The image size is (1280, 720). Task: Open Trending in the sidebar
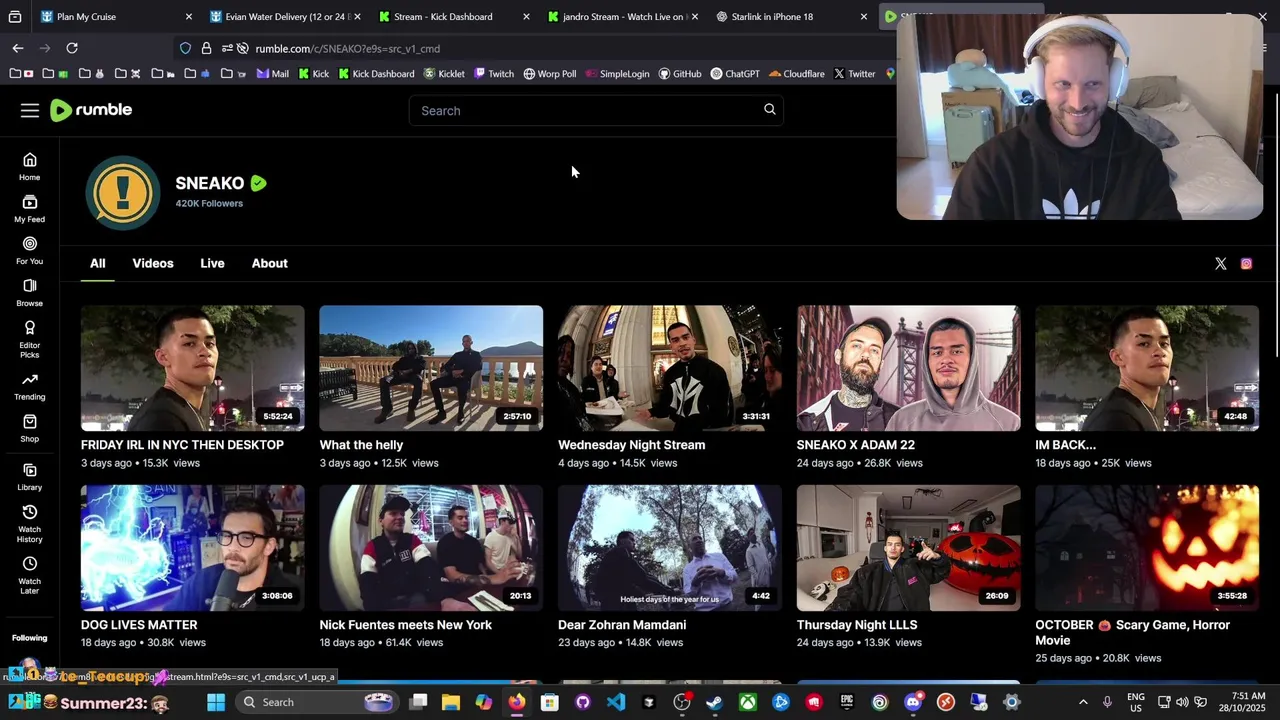pos(30,387)
